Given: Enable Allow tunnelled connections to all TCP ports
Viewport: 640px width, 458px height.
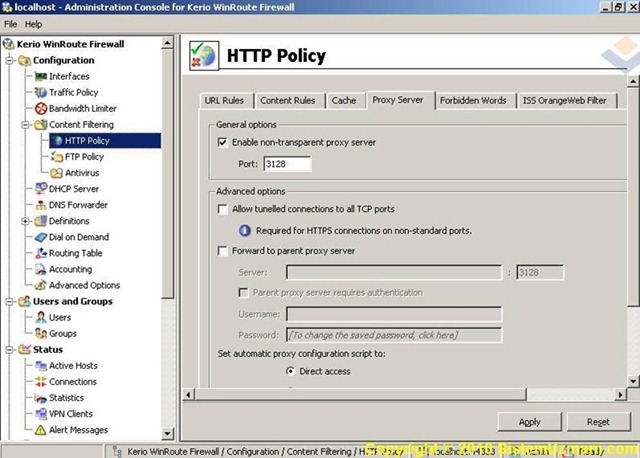Looking at the screenshot, I should [x=222, y=209].
